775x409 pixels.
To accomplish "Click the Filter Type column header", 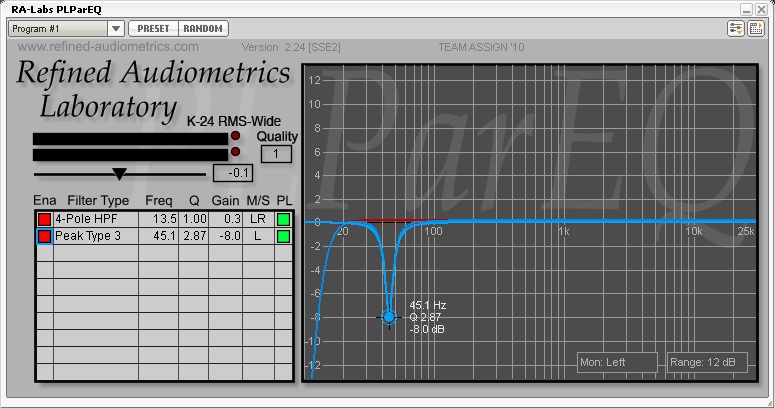I will click(x=98, y=200).
